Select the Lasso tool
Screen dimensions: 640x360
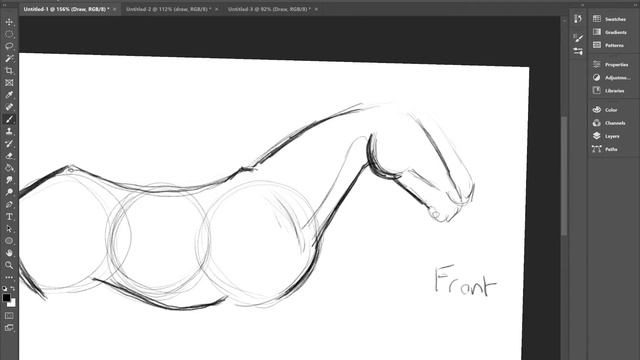tap(9, 46)
